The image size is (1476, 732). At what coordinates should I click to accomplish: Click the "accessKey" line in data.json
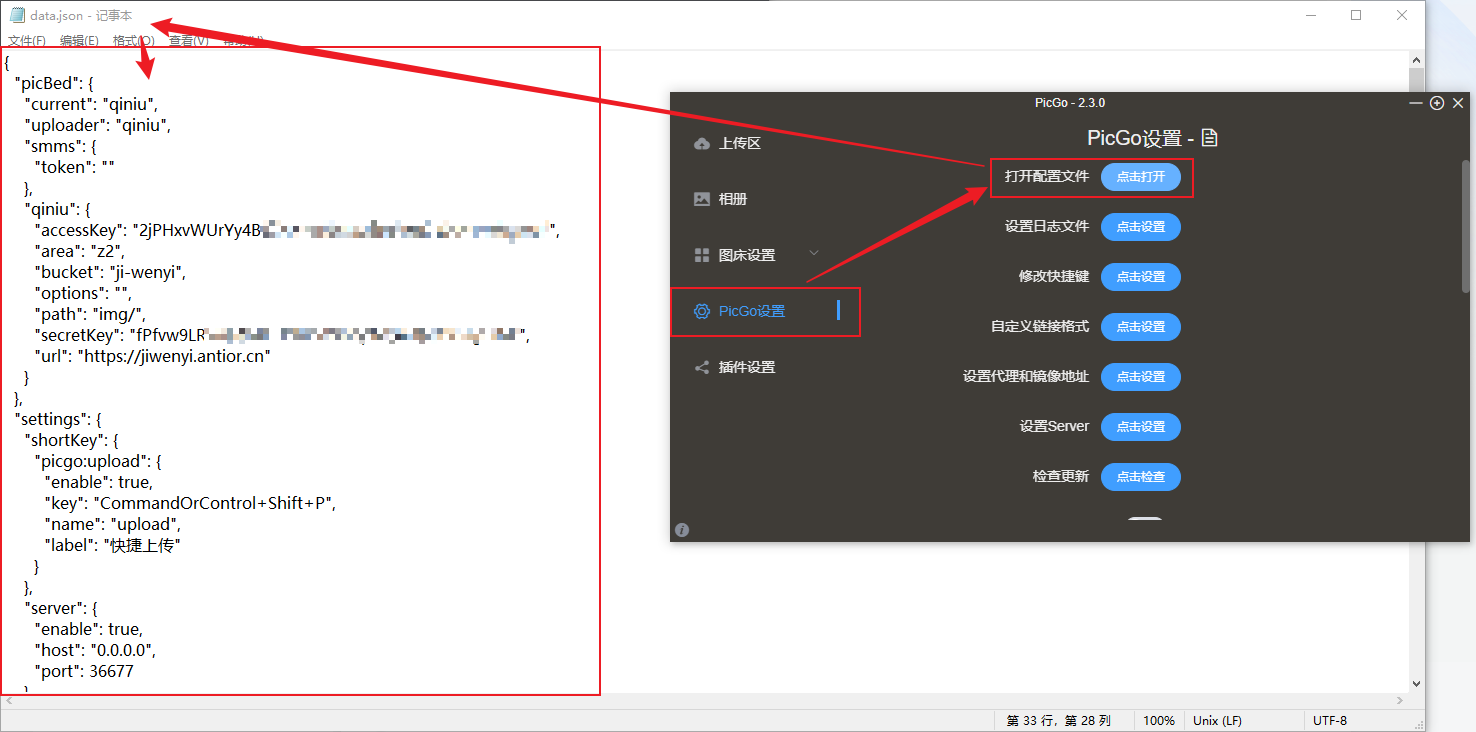click(297, 230)
